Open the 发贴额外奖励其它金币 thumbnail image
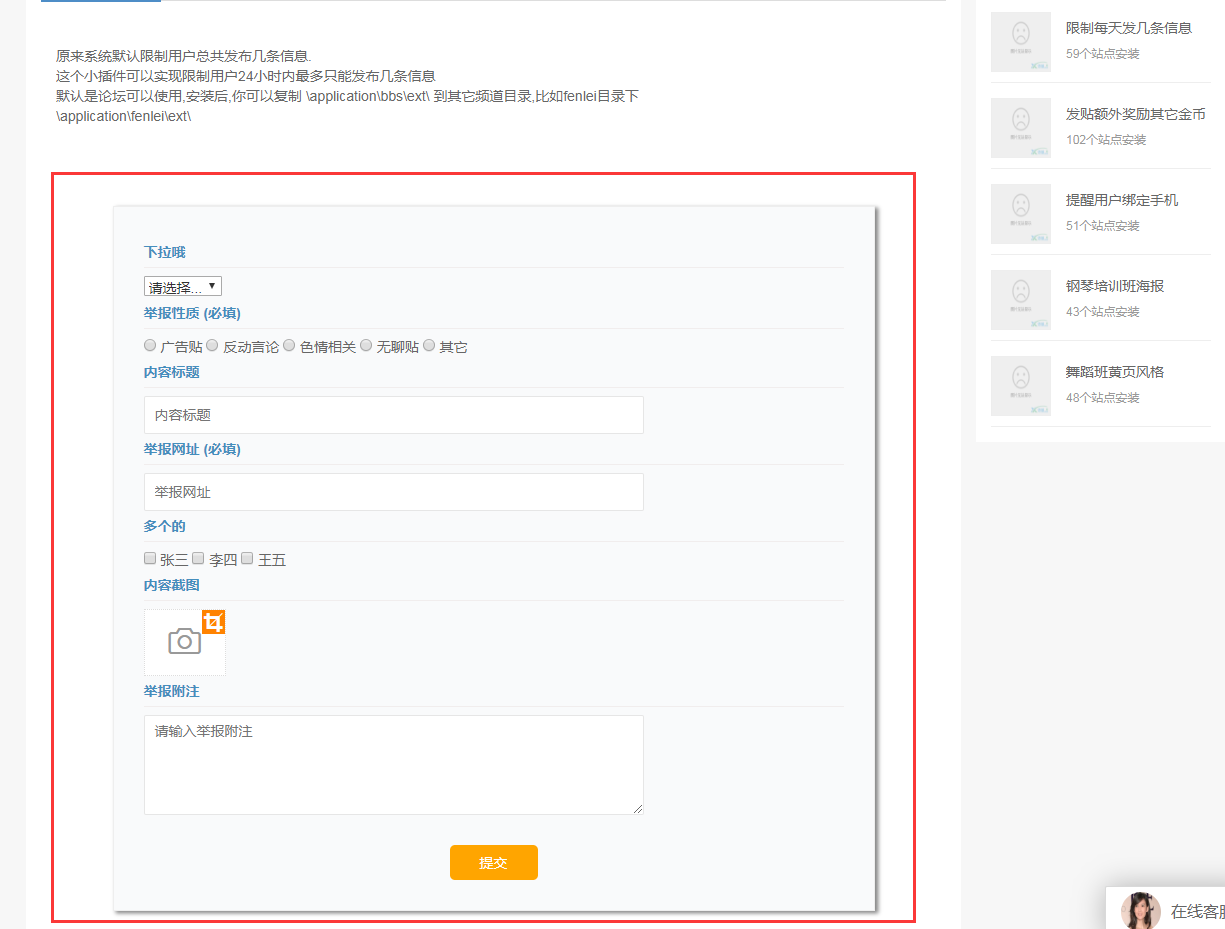 pos(1020,128)
